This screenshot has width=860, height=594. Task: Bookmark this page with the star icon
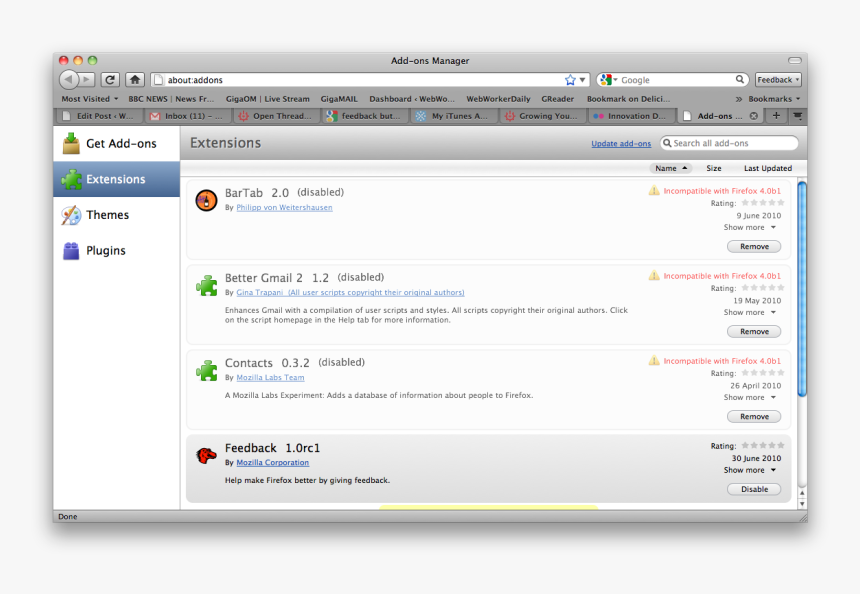coord(570,80)
